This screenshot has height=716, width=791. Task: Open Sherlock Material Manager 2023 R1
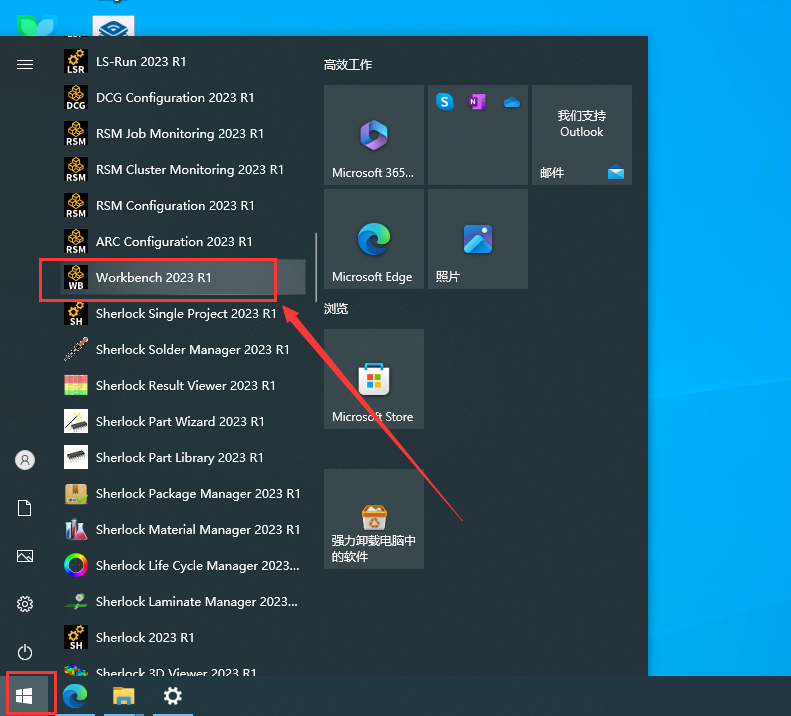point(197,530)
